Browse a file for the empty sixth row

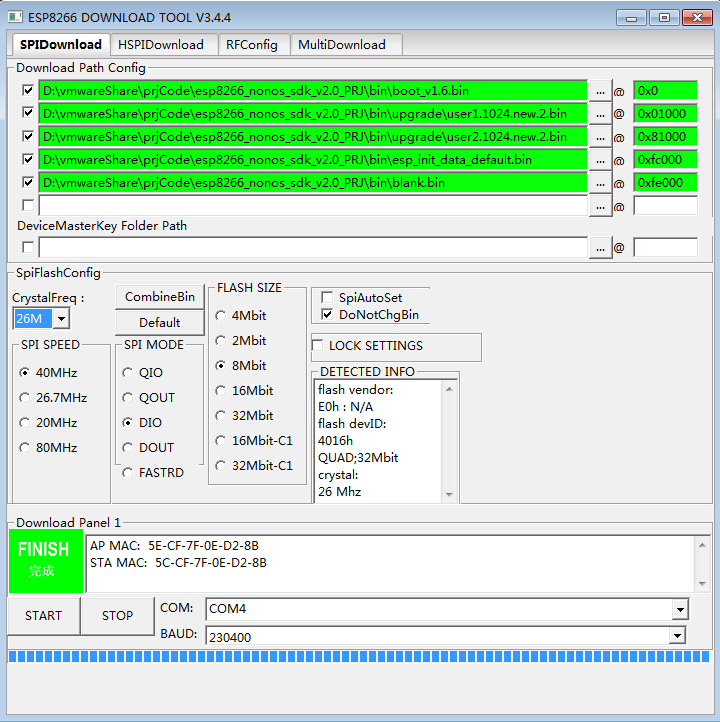600,206
